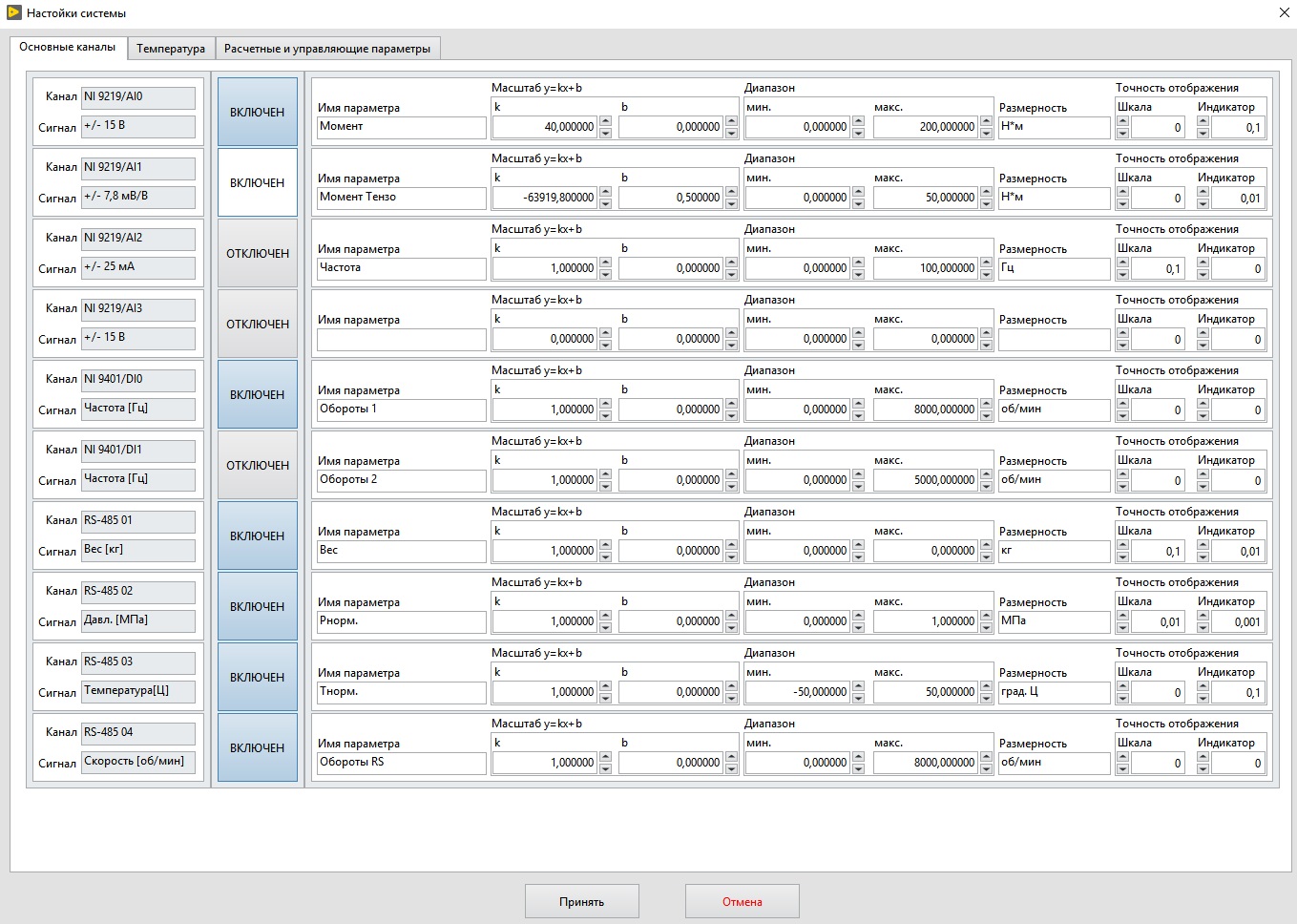Increment k value in Вес row
This screenshot has width=1297, height=924.
pos(605,545)
